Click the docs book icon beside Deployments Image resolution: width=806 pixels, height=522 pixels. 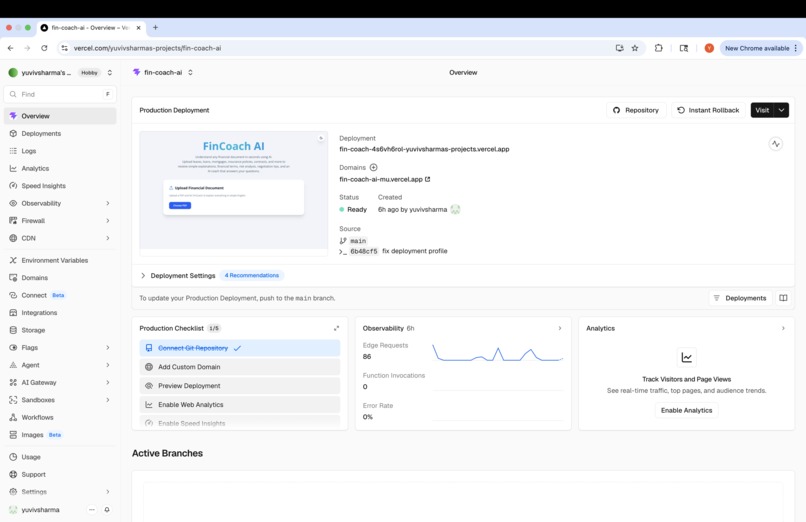(783, 299)
